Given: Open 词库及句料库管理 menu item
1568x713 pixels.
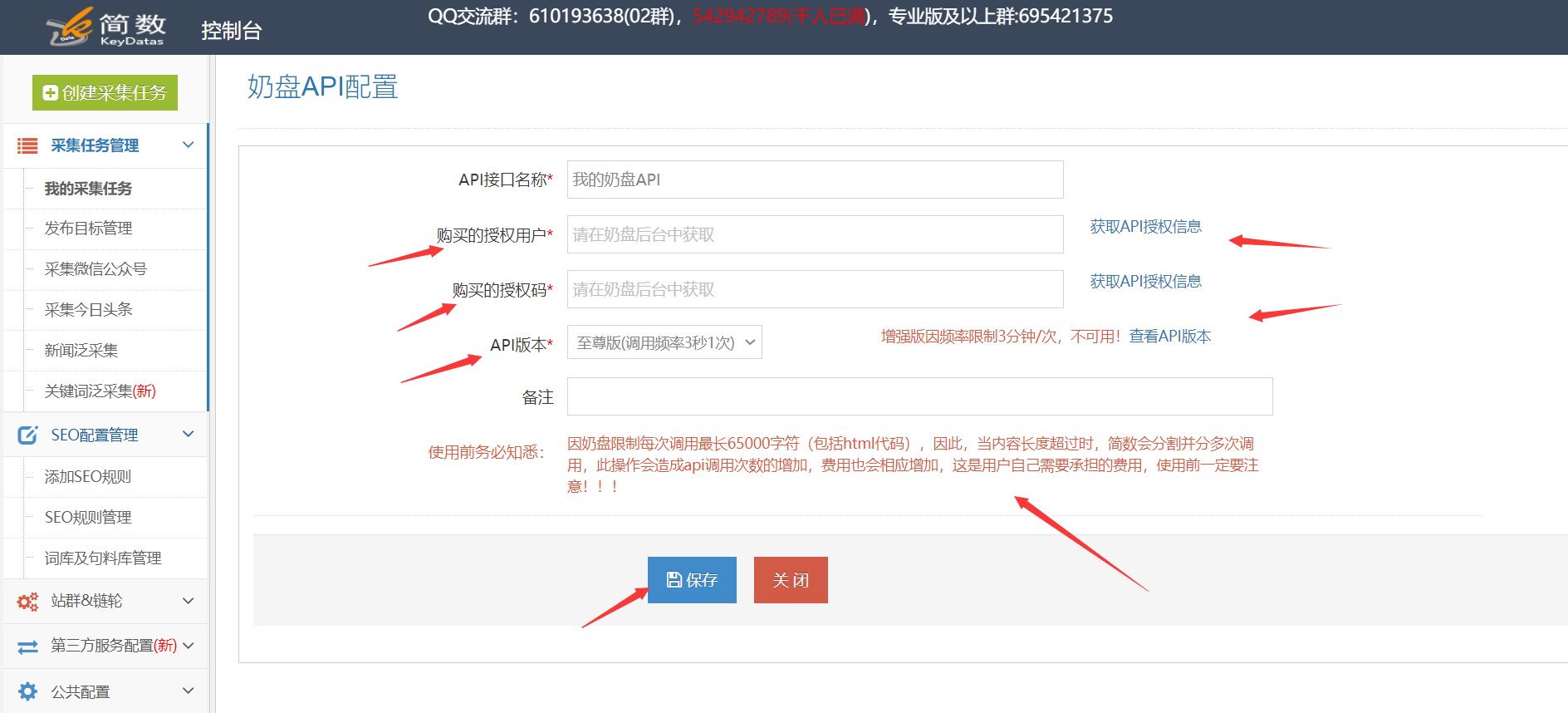Looking at the screenshot, I should pyautogui.click(x=103, y=558).
